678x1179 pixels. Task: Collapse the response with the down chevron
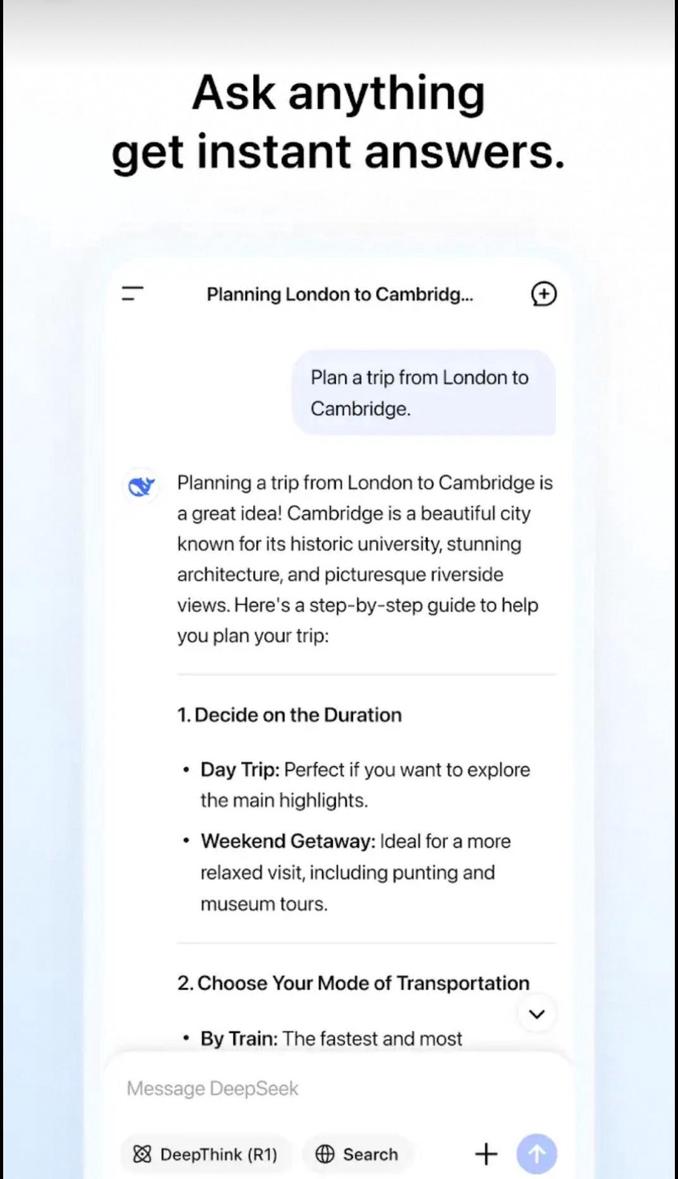pyautogui.click(x=537, y=1013)
